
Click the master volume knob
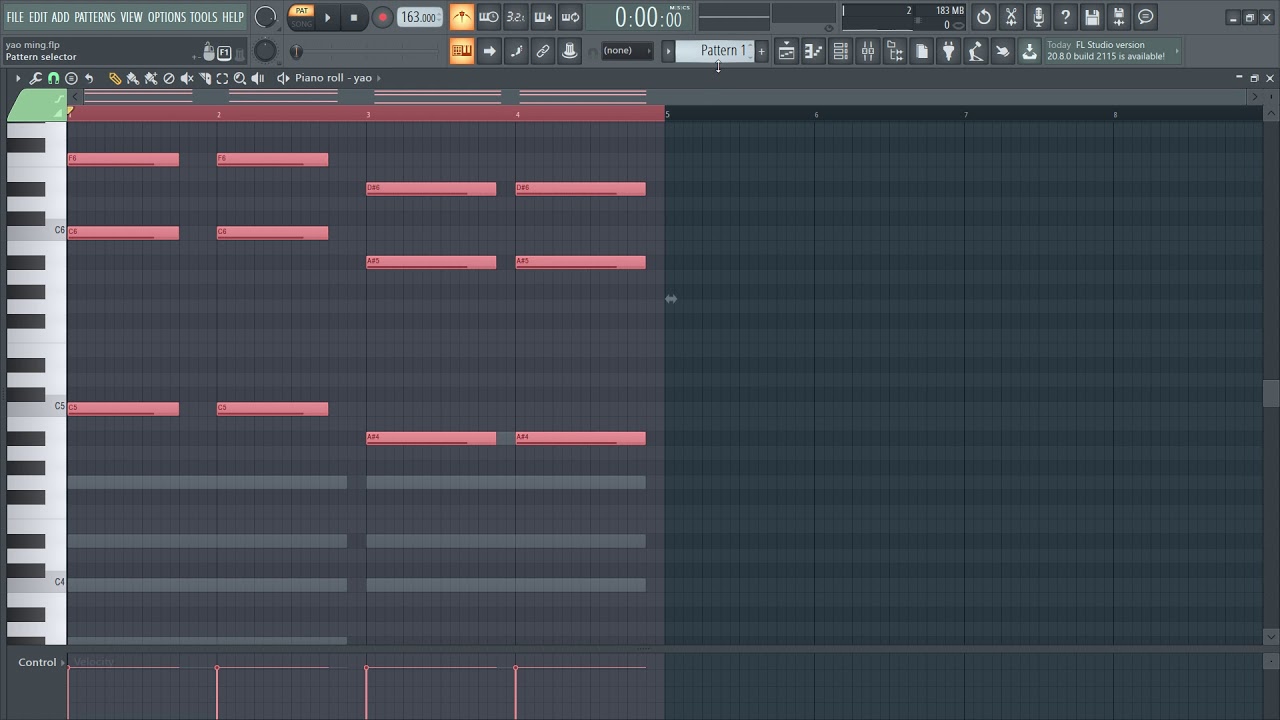[265, 17]
